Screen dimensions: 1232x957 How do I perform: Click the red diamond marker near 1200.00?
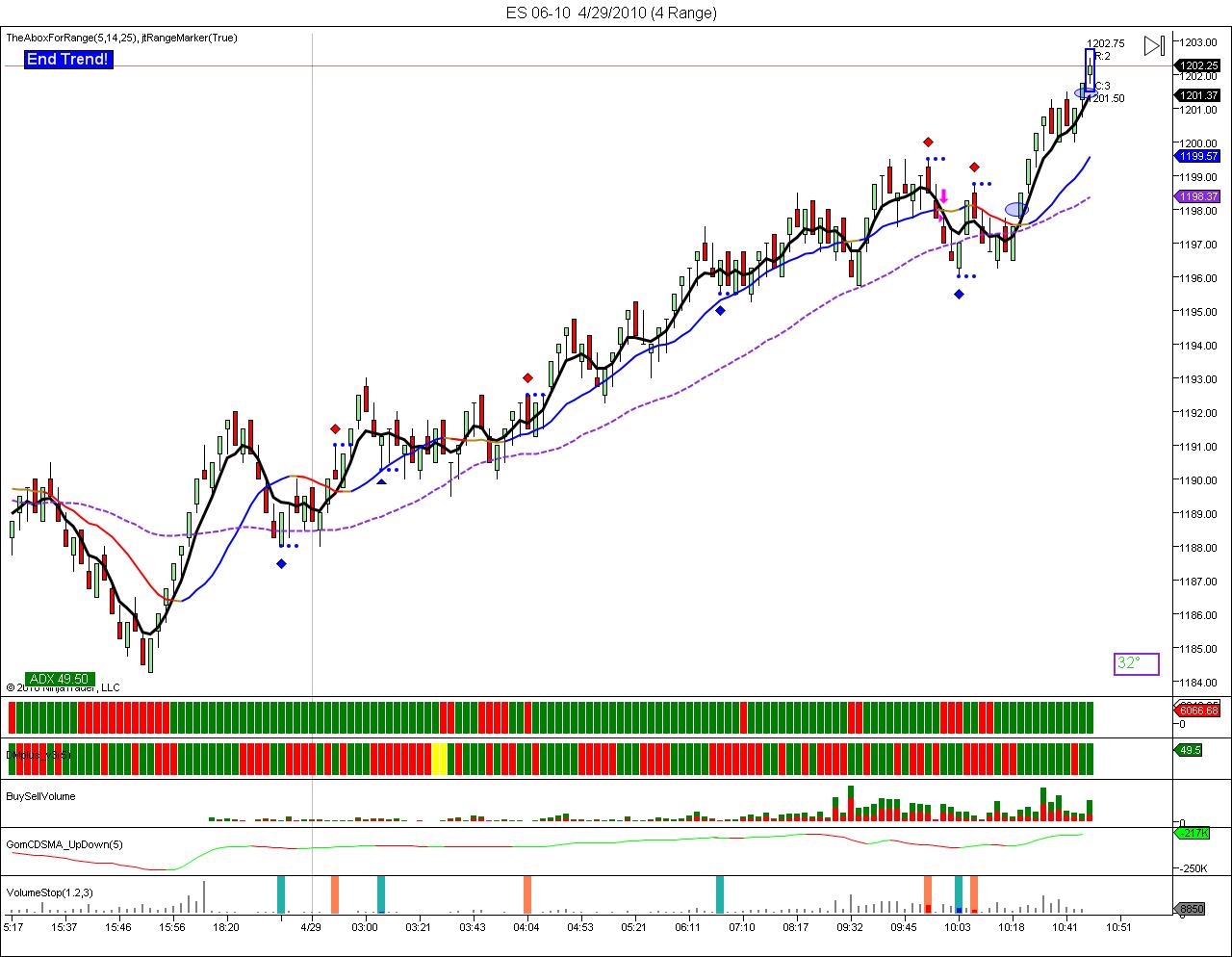[928, 142]
